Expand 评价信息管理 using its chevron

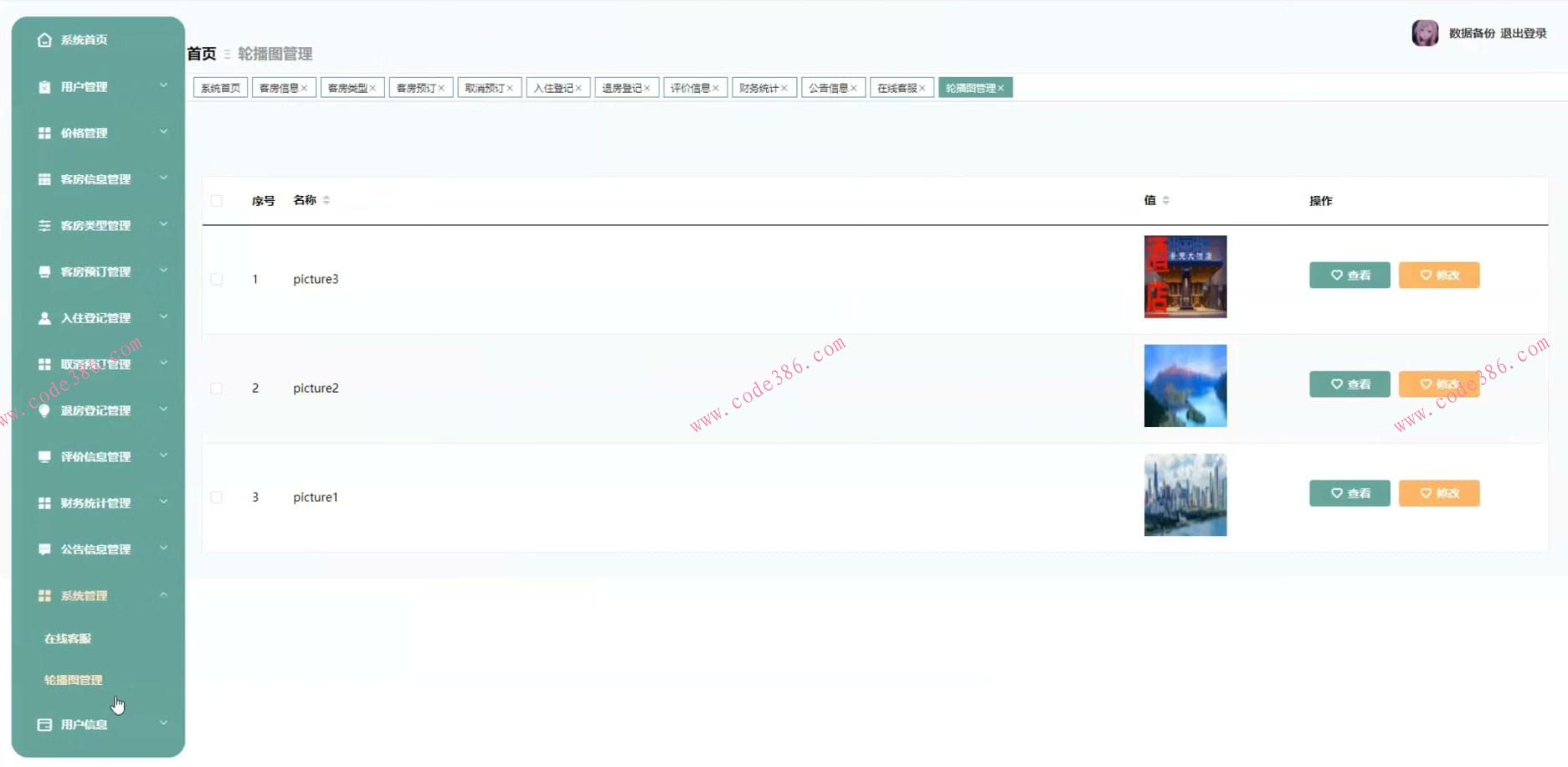click(164, 456)
